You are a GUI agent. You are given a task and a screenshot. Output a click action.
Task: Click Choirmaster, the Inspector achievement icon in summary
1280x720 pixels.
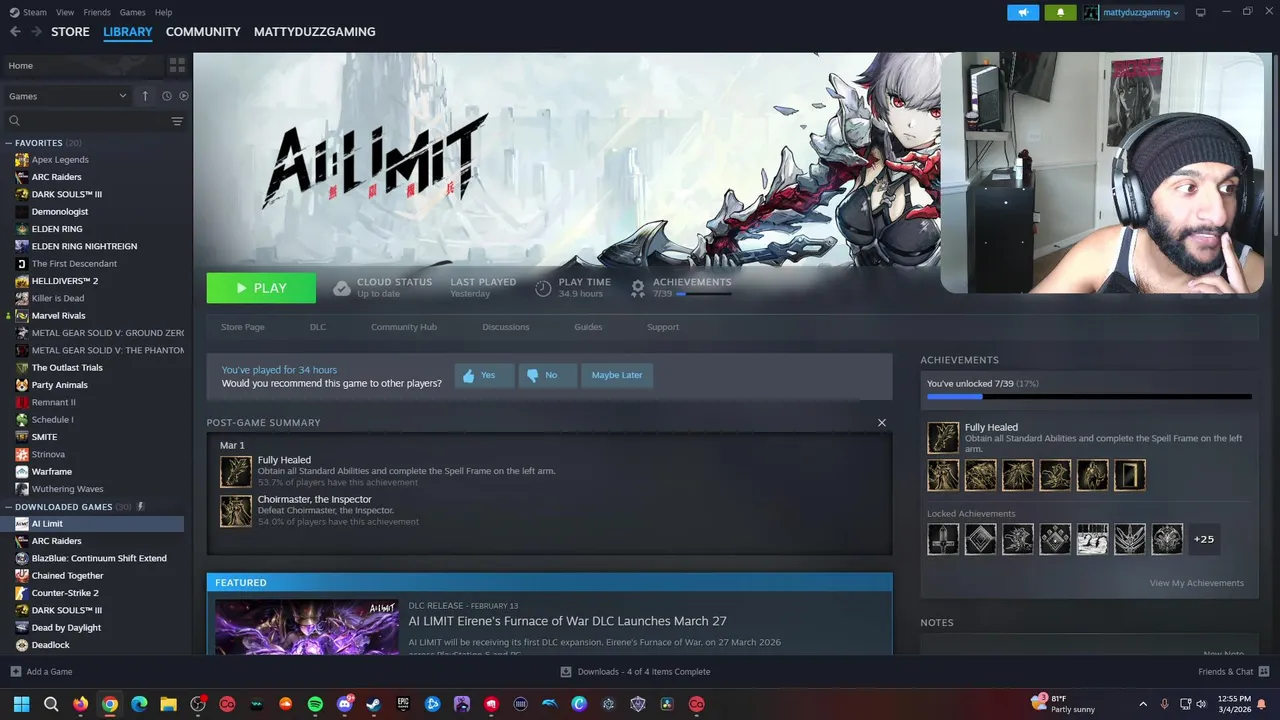tap(236, 510)
